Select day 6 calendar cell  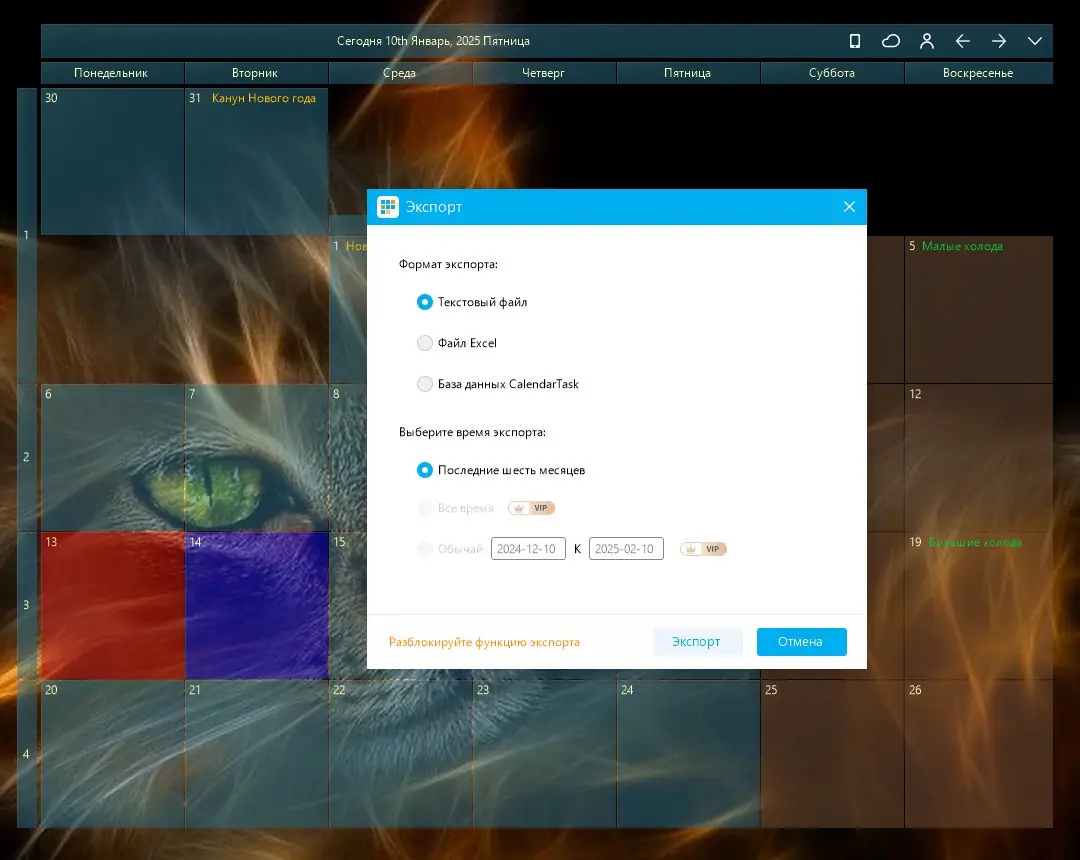pos(112,457)
